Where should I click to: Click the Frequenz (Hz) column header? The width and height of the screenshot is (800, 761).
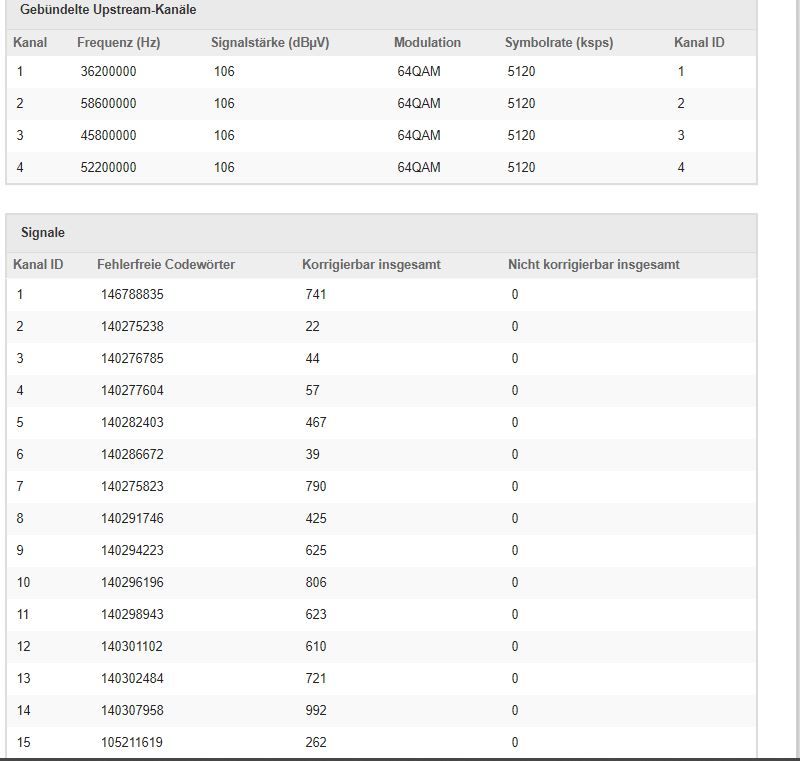(x=118, y=43)
